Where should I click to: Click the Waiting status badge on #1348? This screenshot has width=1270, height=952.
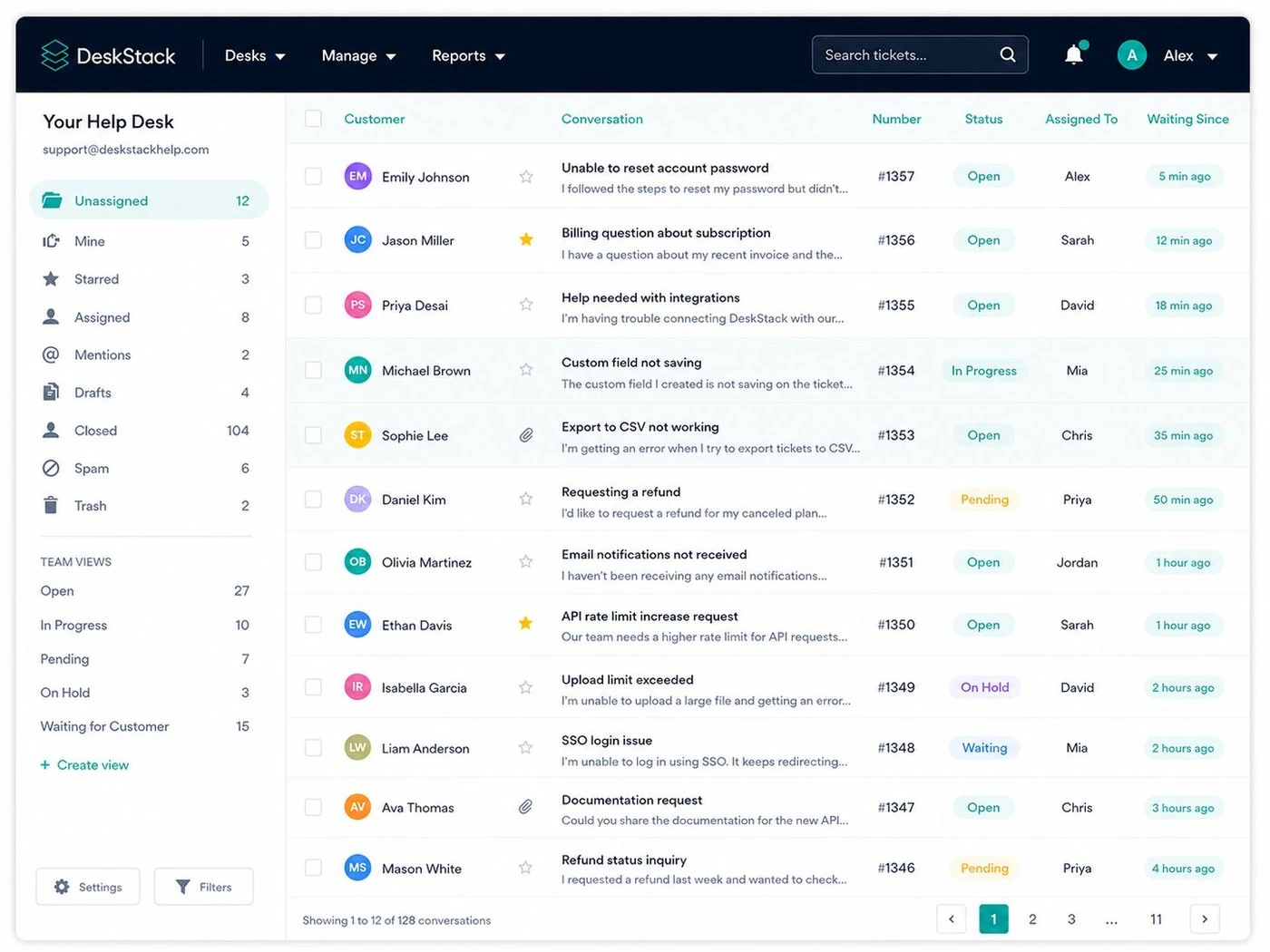coord(984,748)
